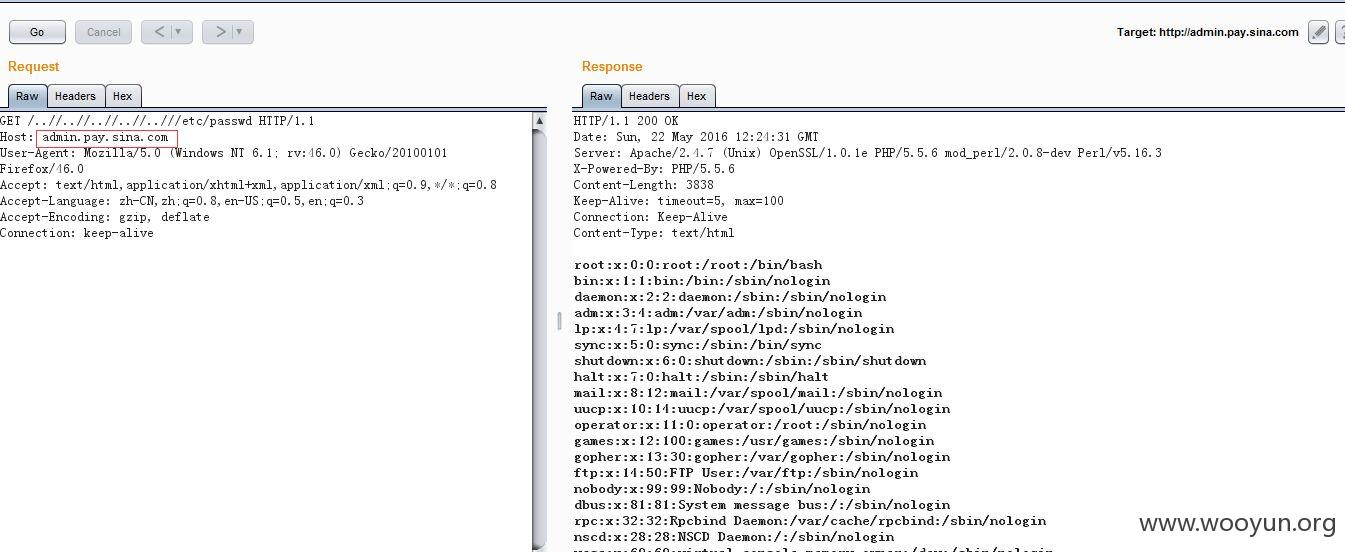Click the mail:x:8:12 passwd entry
The image size is (1345, 552).
[x=758, y=393]
